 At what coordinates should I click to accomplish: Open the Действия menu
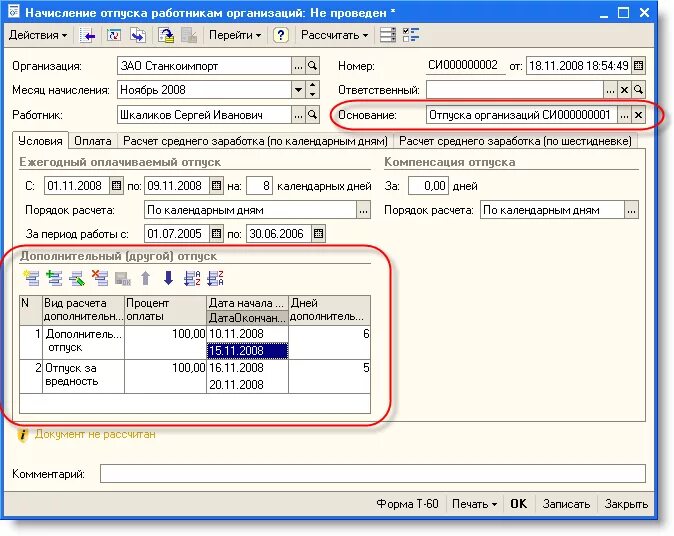(x=38, y=35)
